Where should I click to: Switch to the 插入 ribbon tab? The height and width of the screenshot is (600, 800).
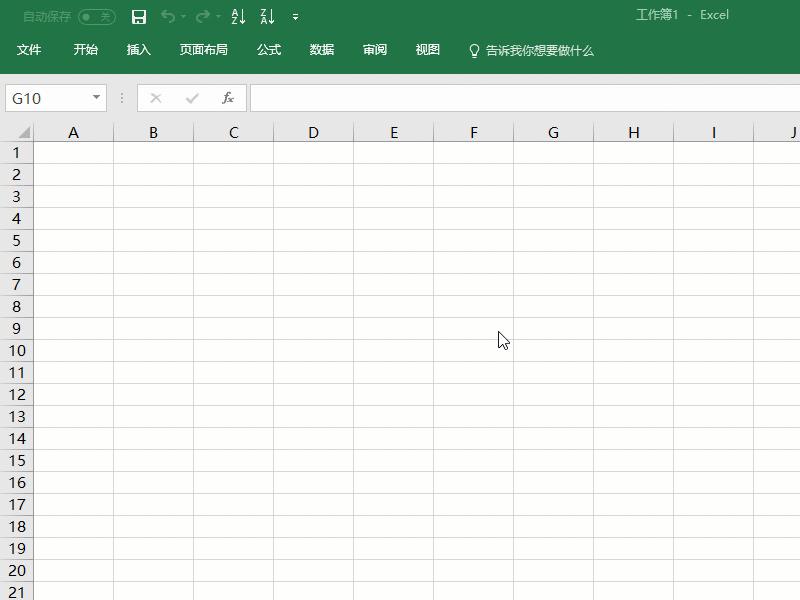coord(138,49)
